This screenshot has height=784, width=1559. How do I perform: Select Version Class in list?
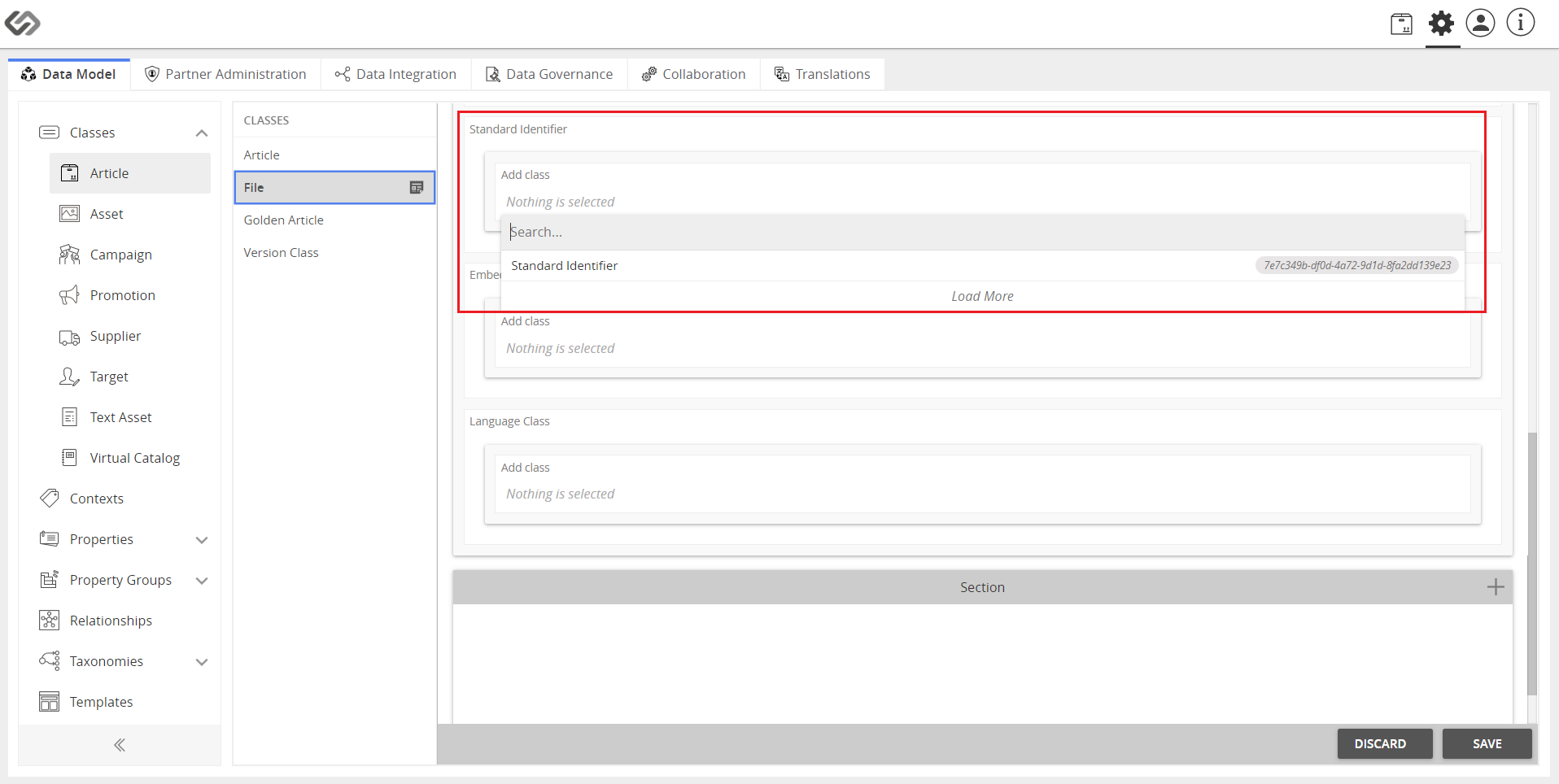334,252
